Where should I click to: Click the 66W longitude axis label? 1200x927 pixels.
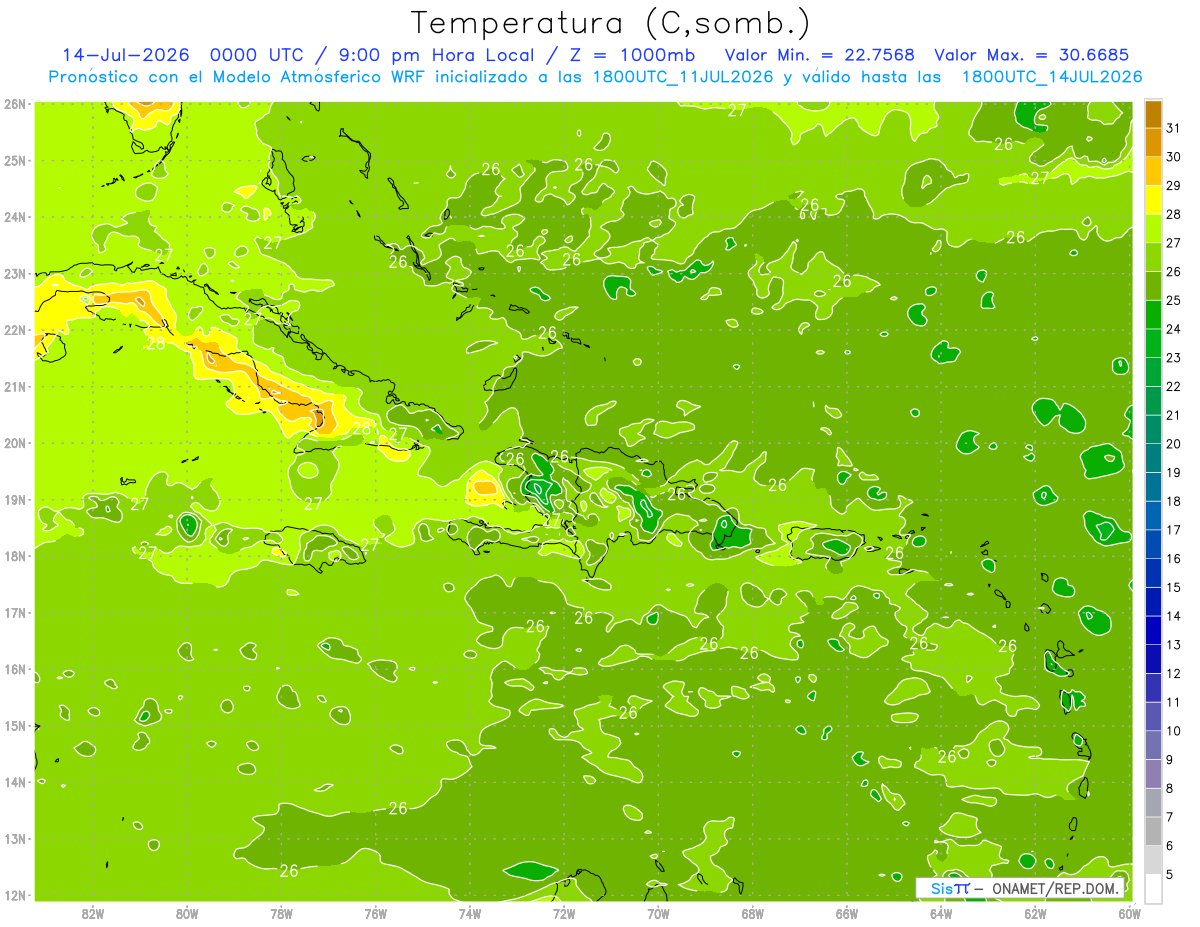pos(847,913)
